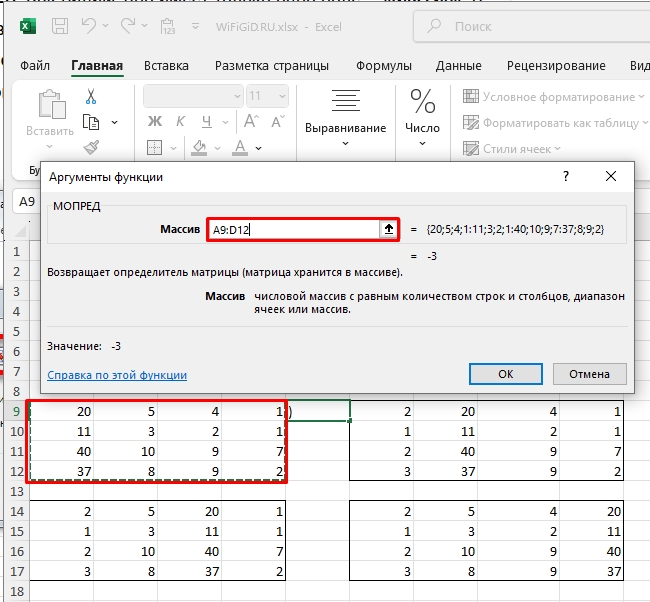Click cell A9 containing 20

click(62, 412)
